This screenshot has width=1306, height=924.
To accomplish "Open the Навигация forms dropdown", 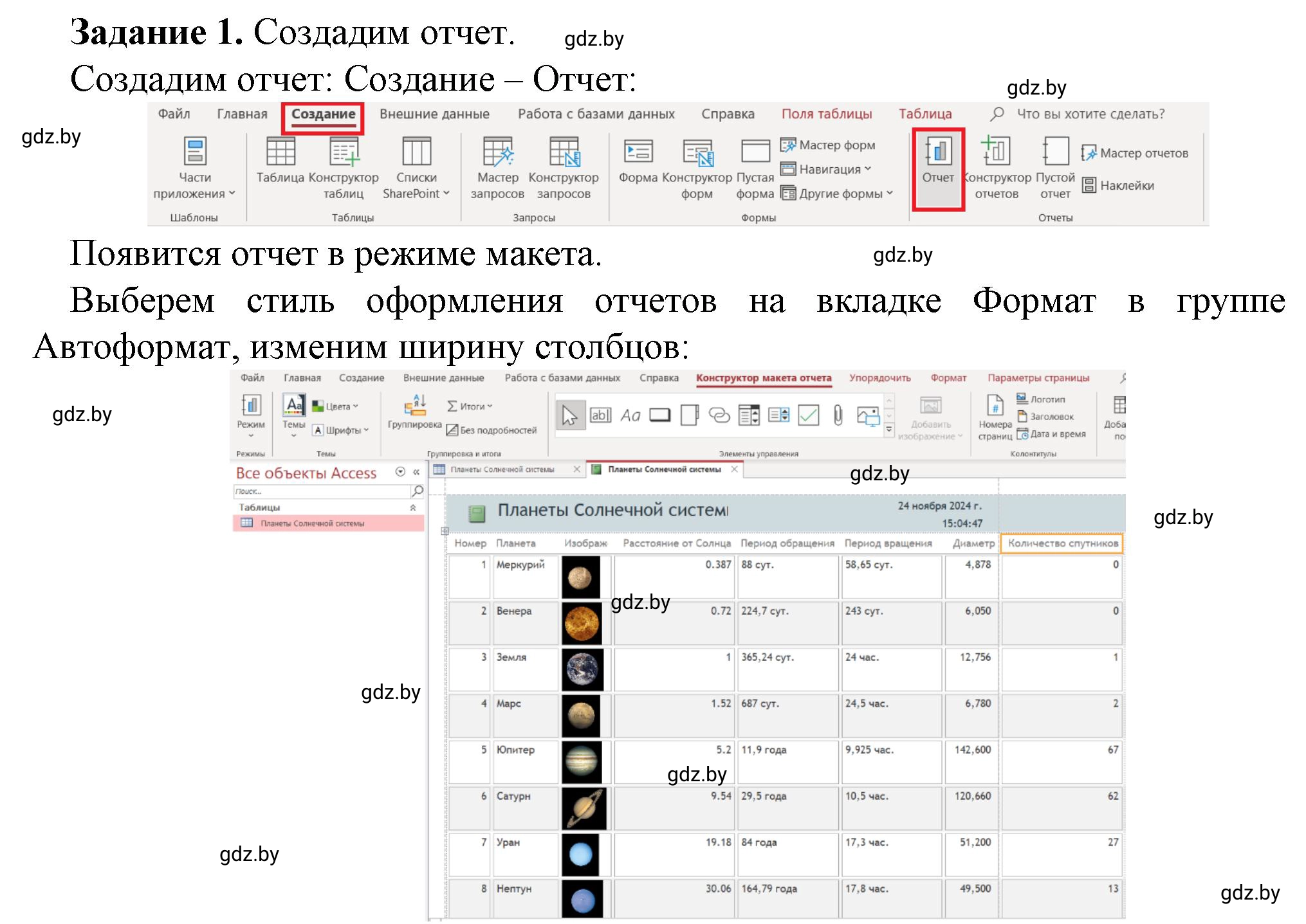I will [x=826, y=169].
